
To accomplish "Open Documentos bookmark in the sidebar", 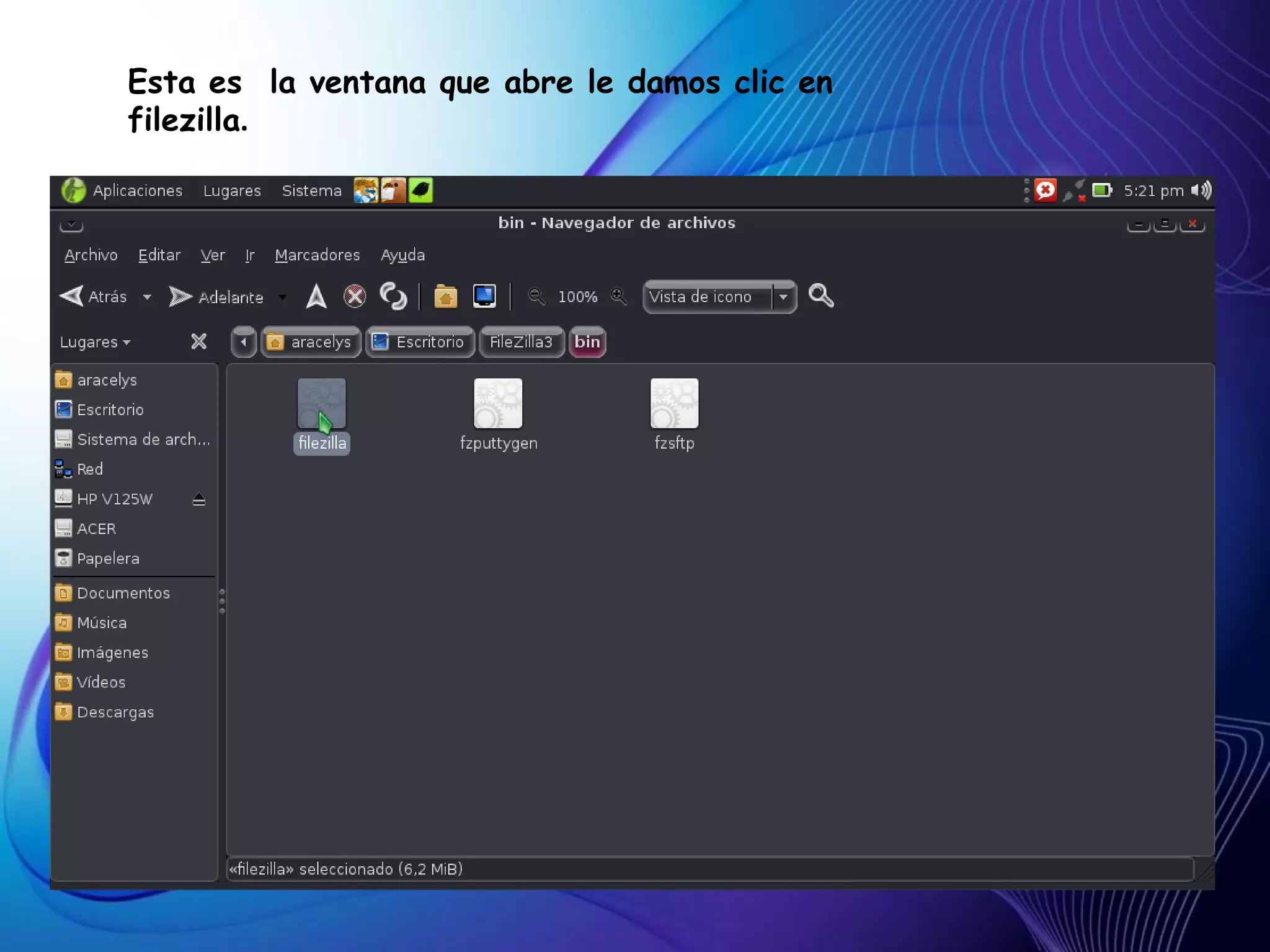I will pyautogui.click(x=135, y=593).
